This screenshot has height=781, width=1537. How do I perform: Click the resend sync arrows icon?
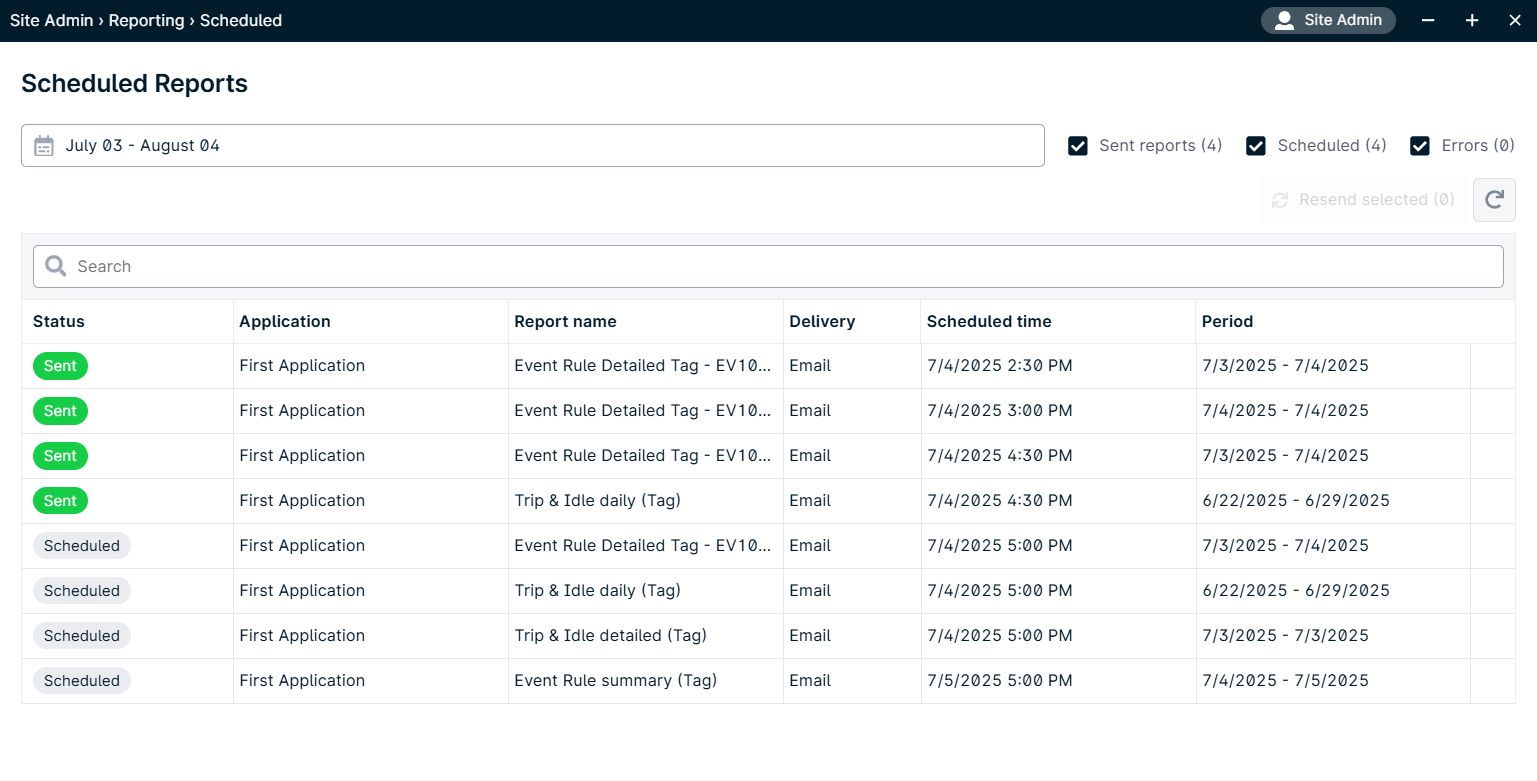tap(1280, 200)
